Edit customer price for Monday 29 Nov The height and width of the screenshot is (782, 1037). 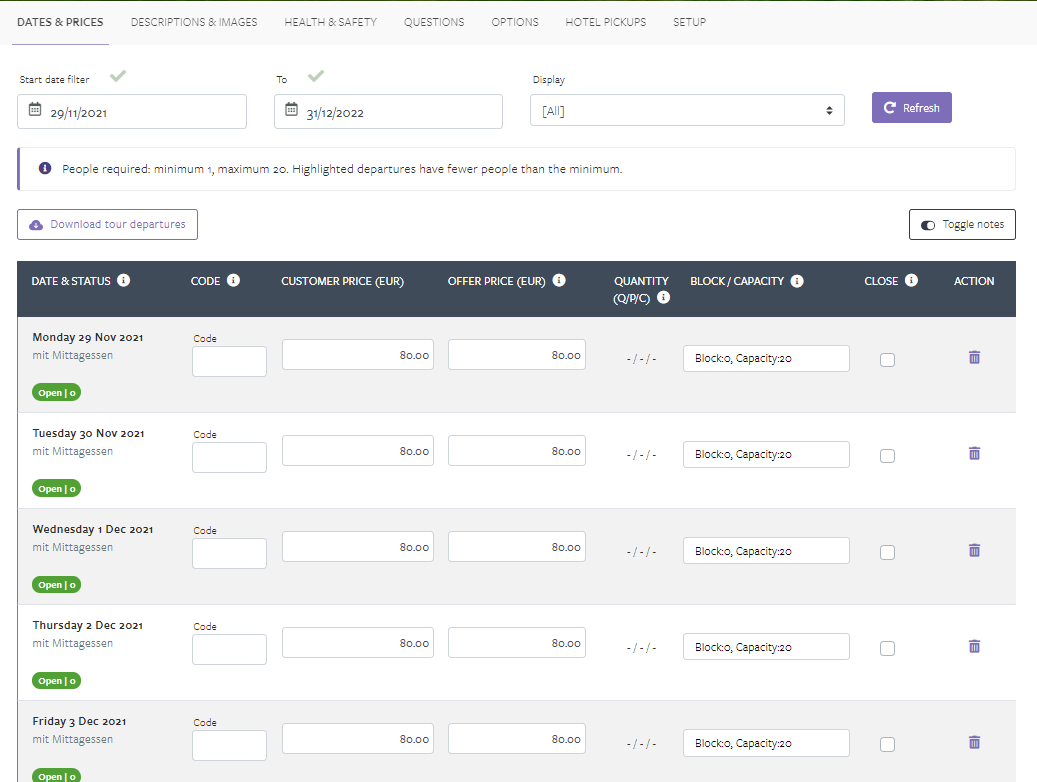coord(358,355)
